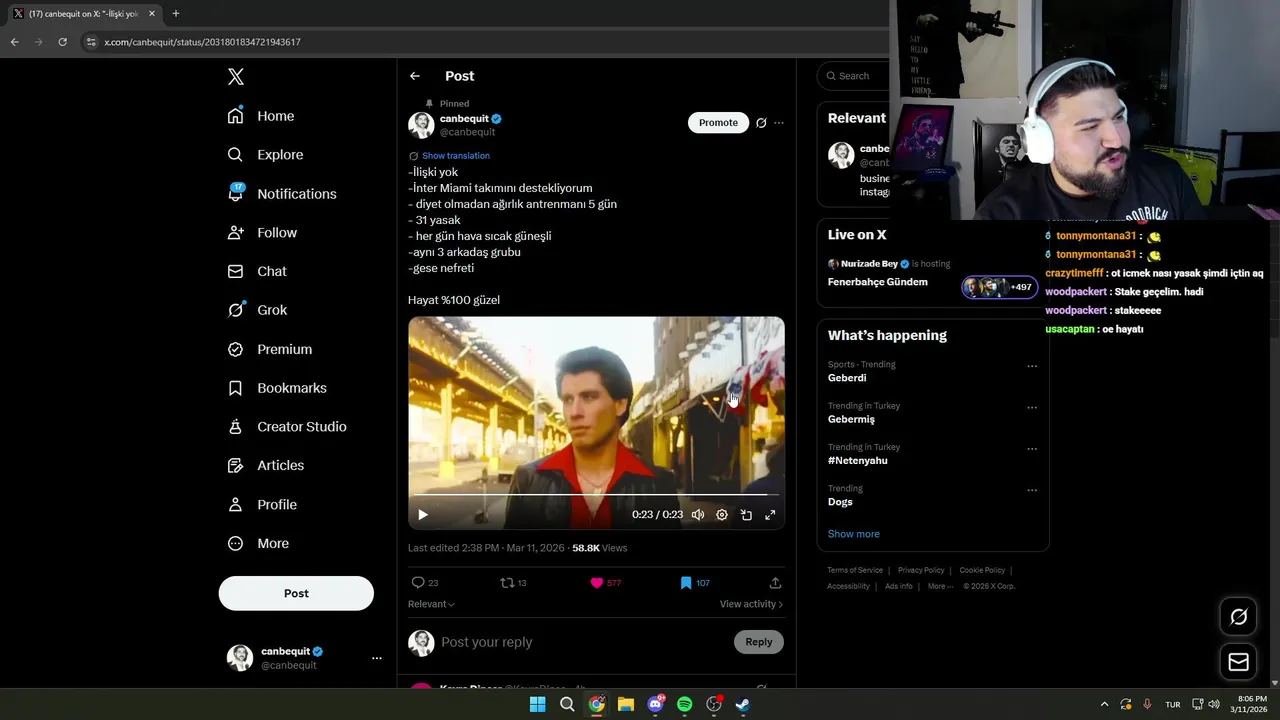Viewport: 1280px width, 720px height.
Task: Open options for Gebermiş trend
Action: pos(1032,408)
